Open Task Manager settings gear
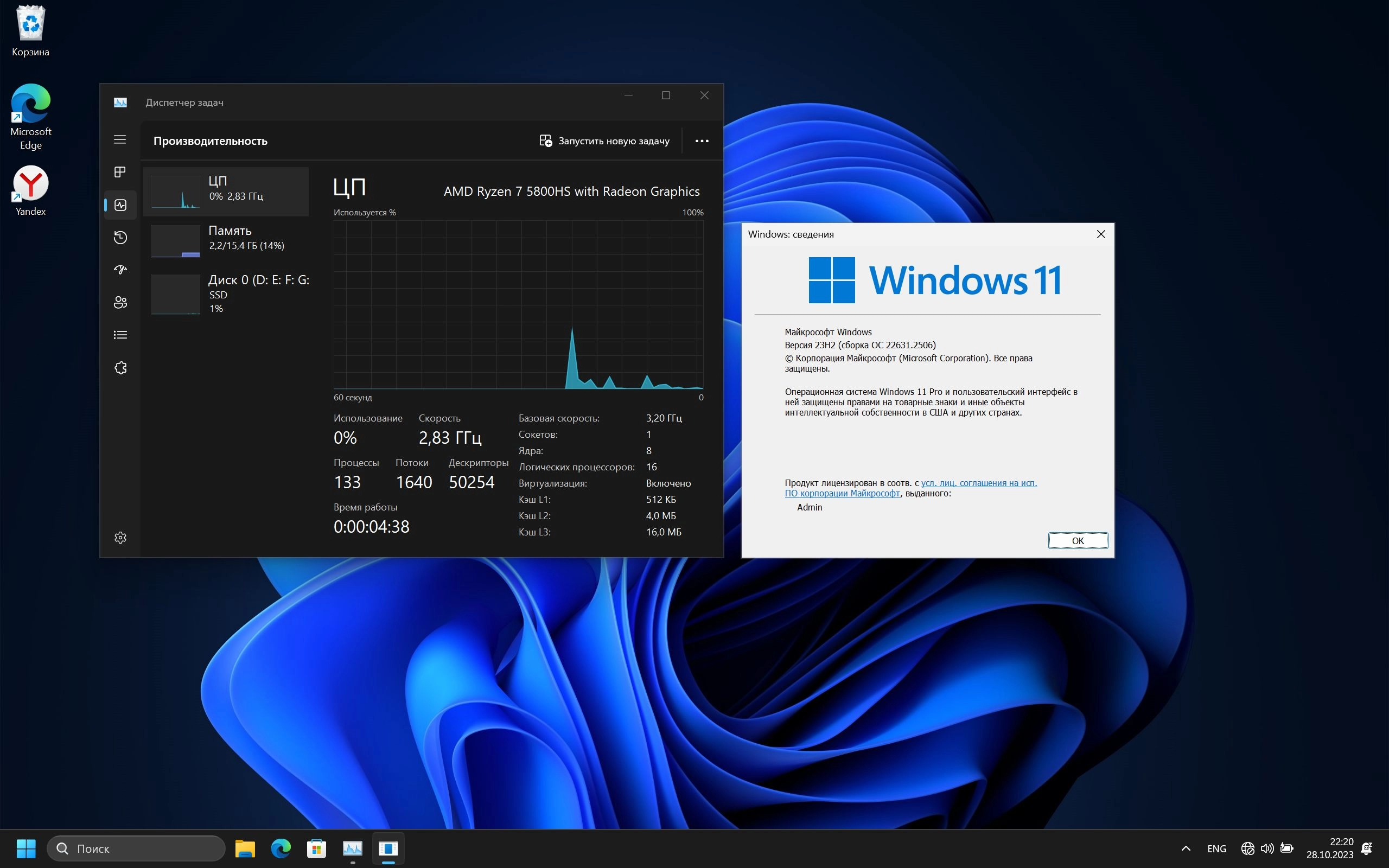Image resolution: width=1389 pixels, height=868 pixels. tap(120, 538)
